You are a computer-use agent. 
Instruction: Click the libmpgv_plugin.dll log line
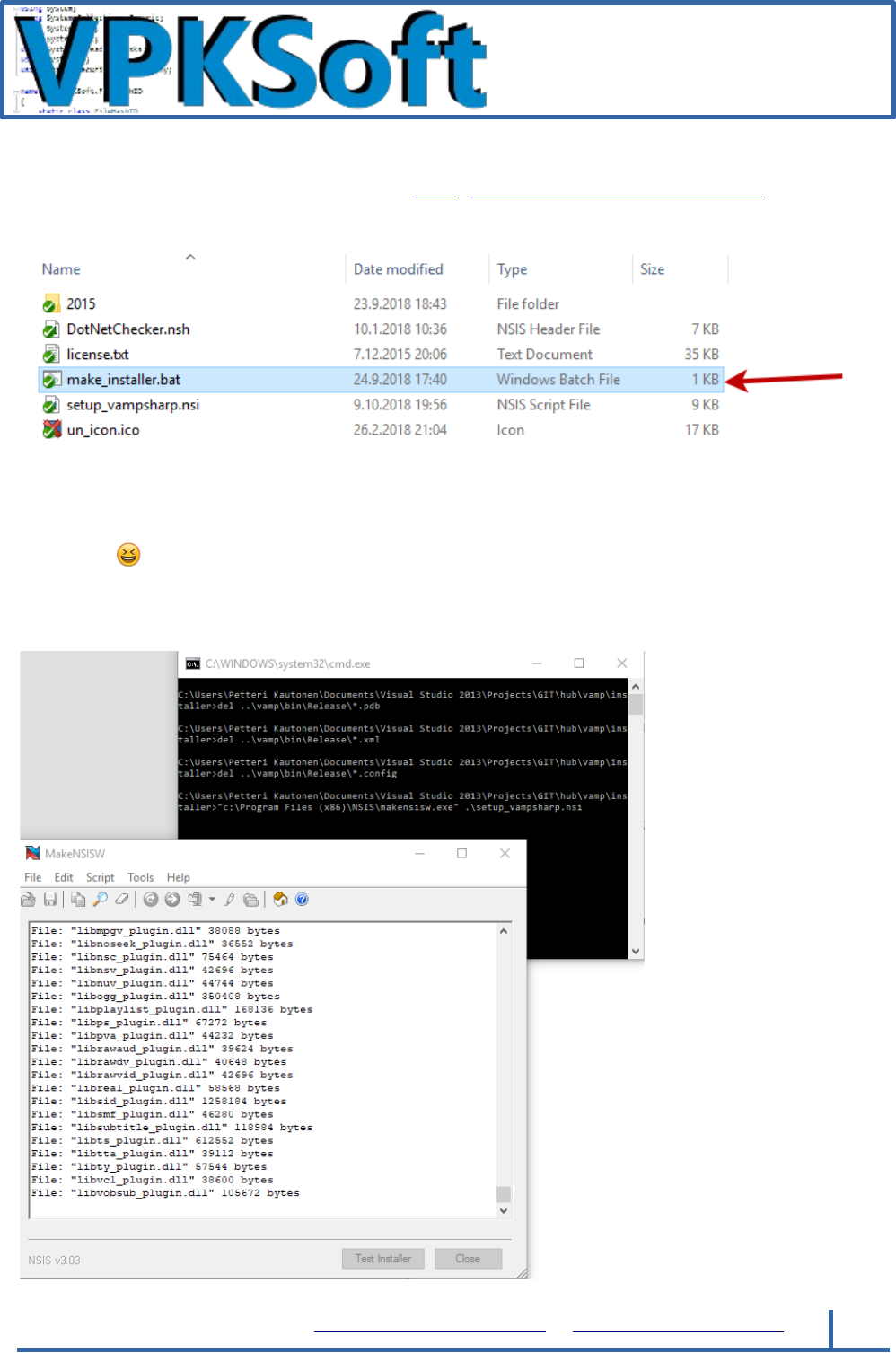click(155, 931)
